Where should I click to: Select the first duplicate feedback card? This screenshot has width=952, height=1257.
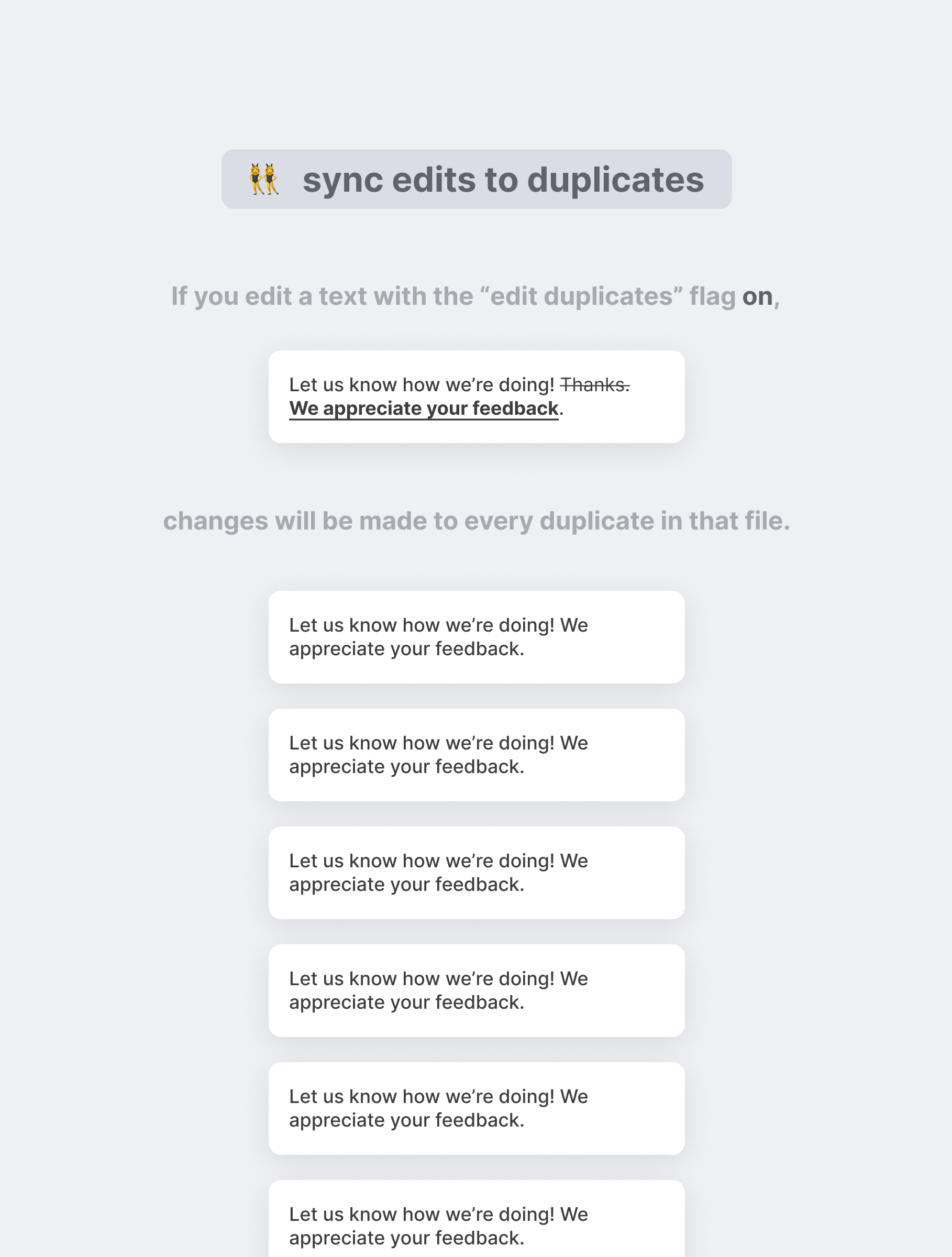pos(477,637)
